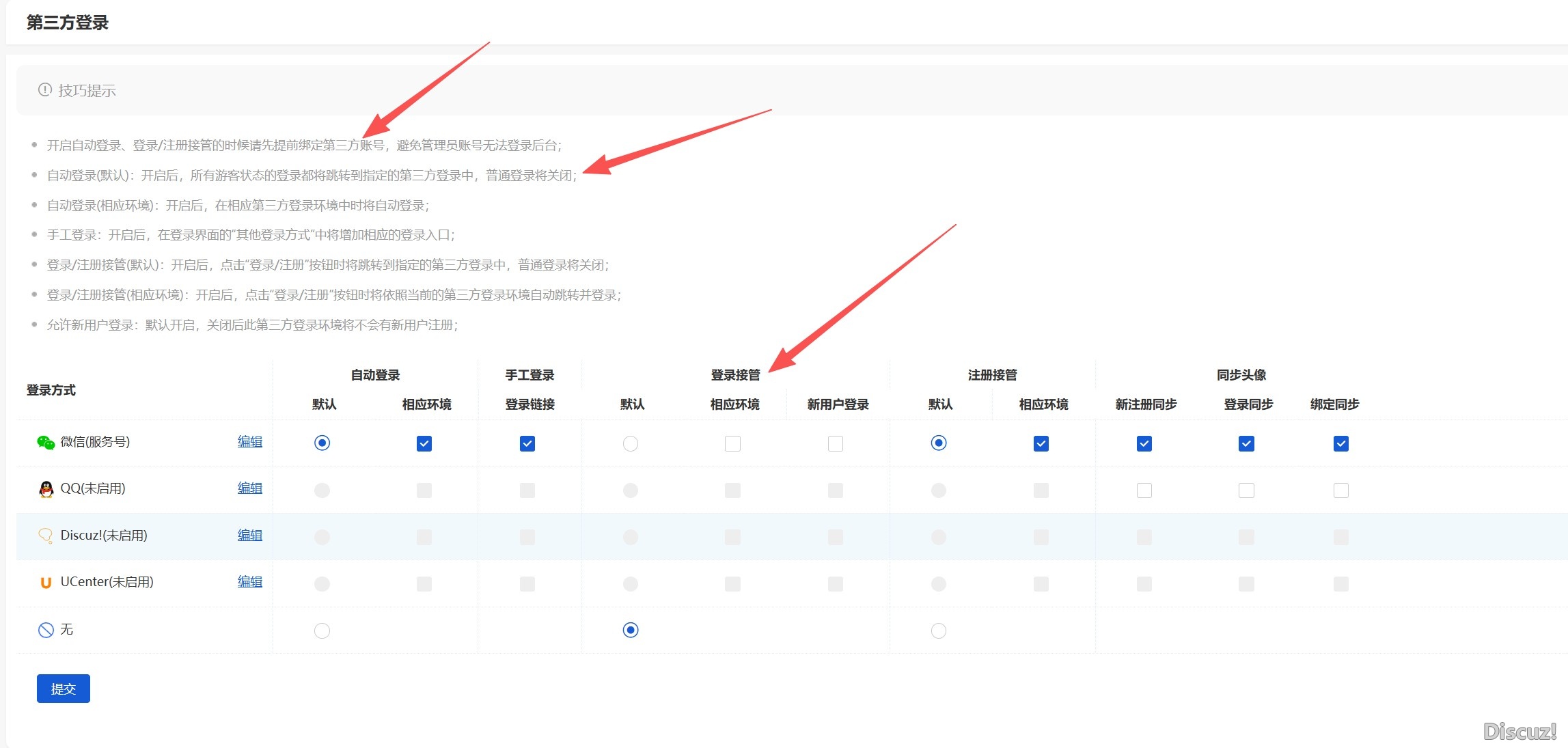Click the info icon next to 技巧提示

pyautogui.click(x=44, y=89)
